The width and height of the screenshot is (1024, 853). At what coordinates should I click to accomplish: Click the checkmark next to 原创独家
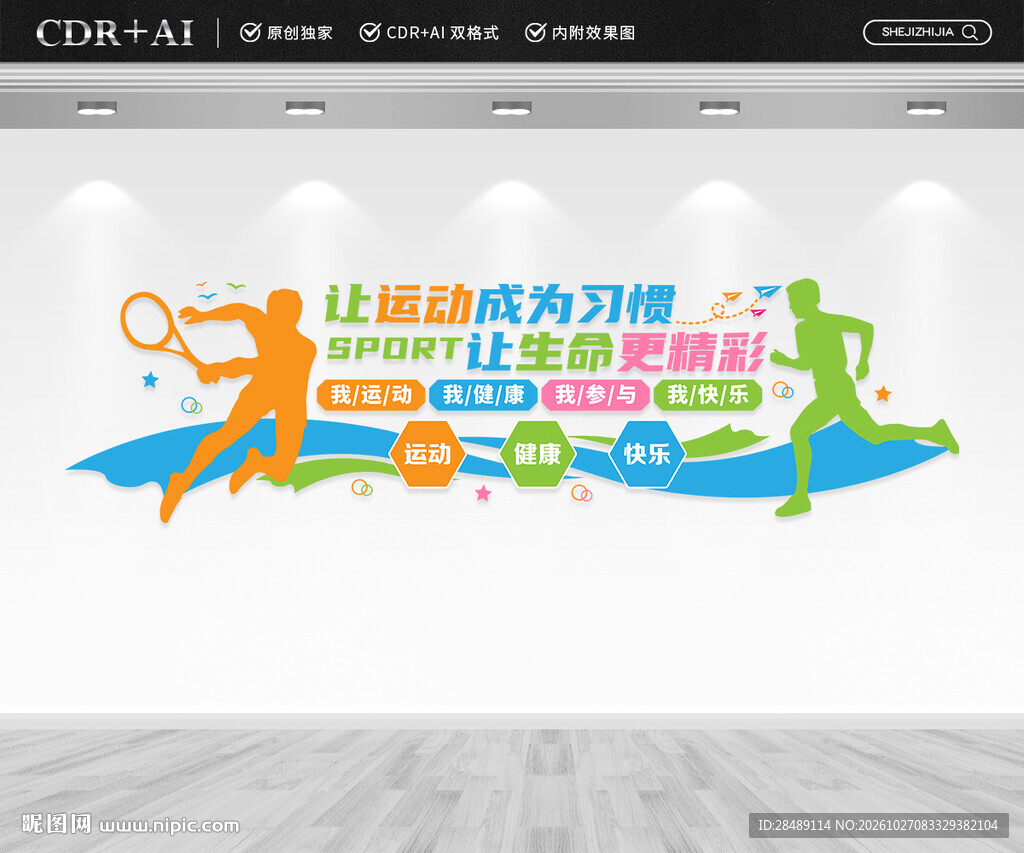point(250,32)
